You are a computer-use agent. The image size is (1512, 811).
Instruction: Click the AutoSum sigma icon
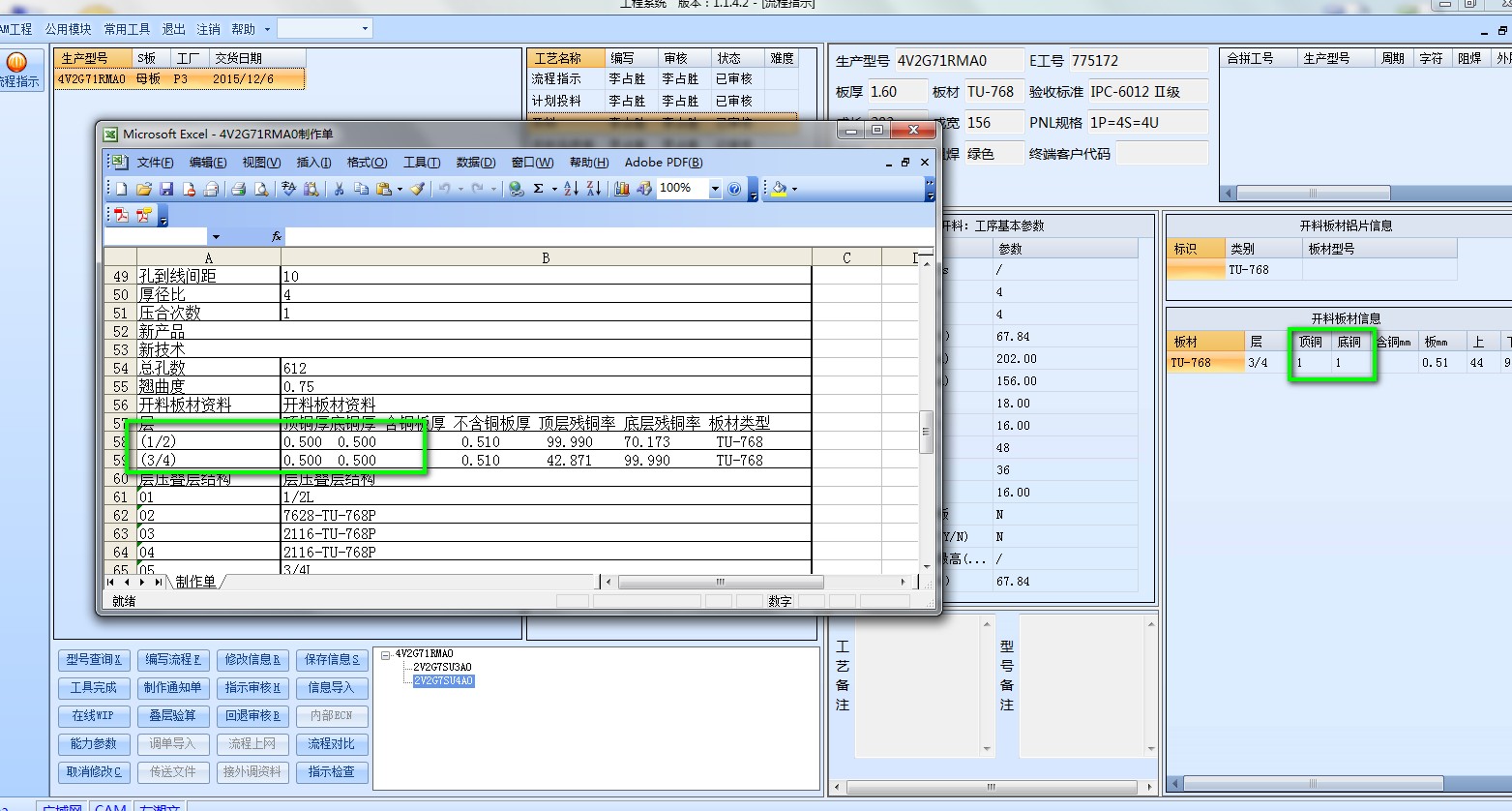538,189
